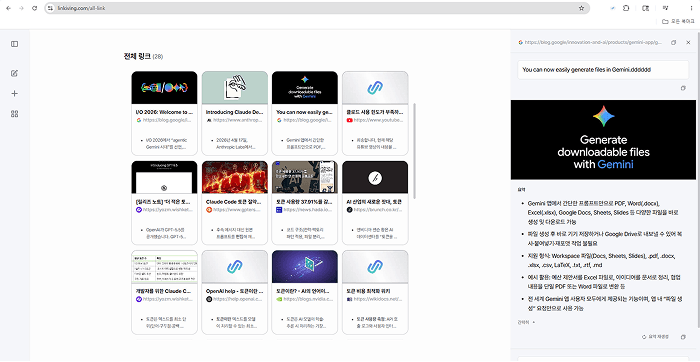Screen dimensions: 700x362
Task: Click the copy icon below the title field
Action: [683, 88]
